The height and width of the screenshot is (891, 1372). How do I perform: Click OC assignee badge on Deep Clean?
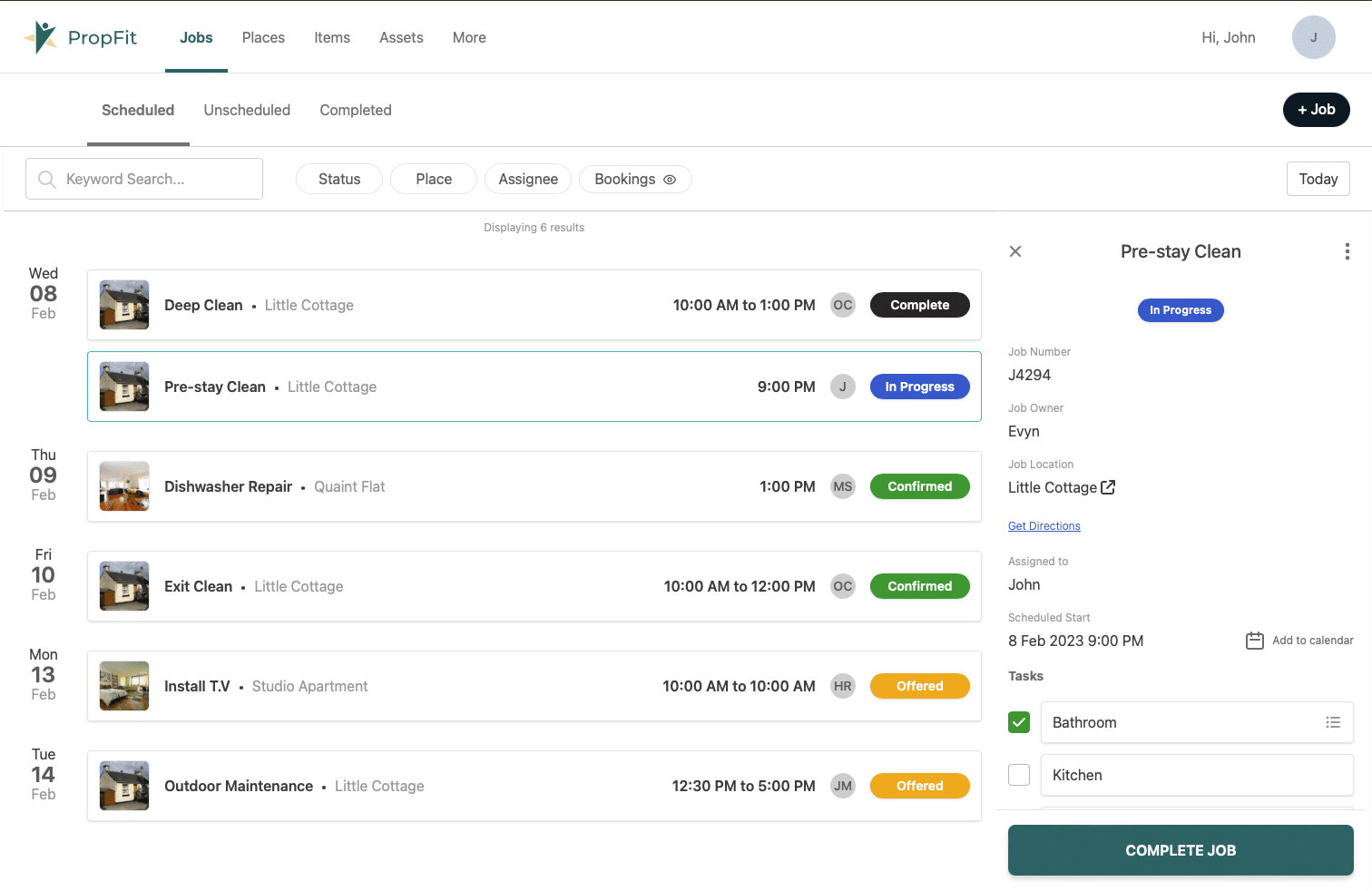843,305
